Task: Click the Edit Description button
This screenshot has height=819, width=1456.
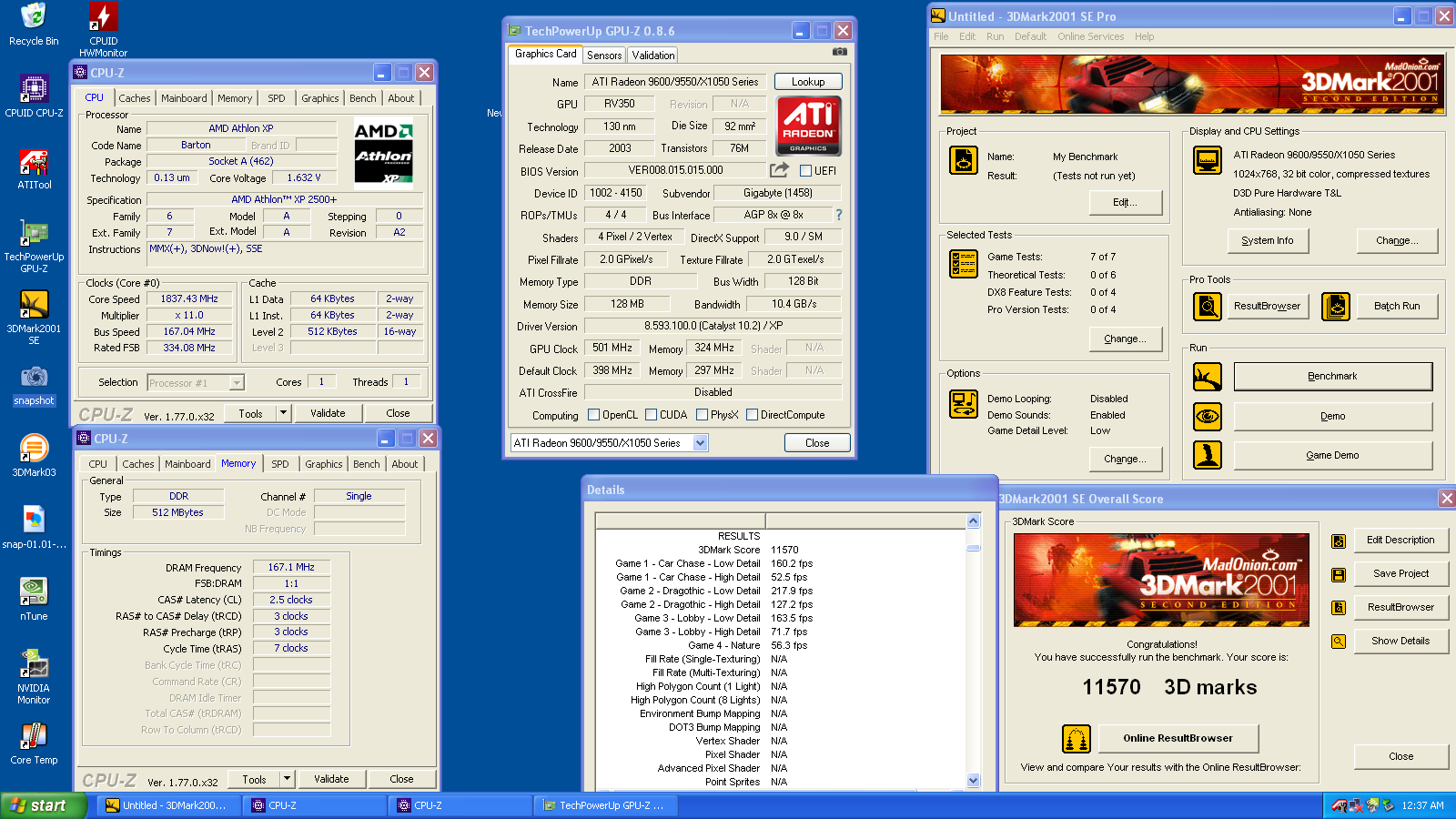Action: tap(1400, 540)
